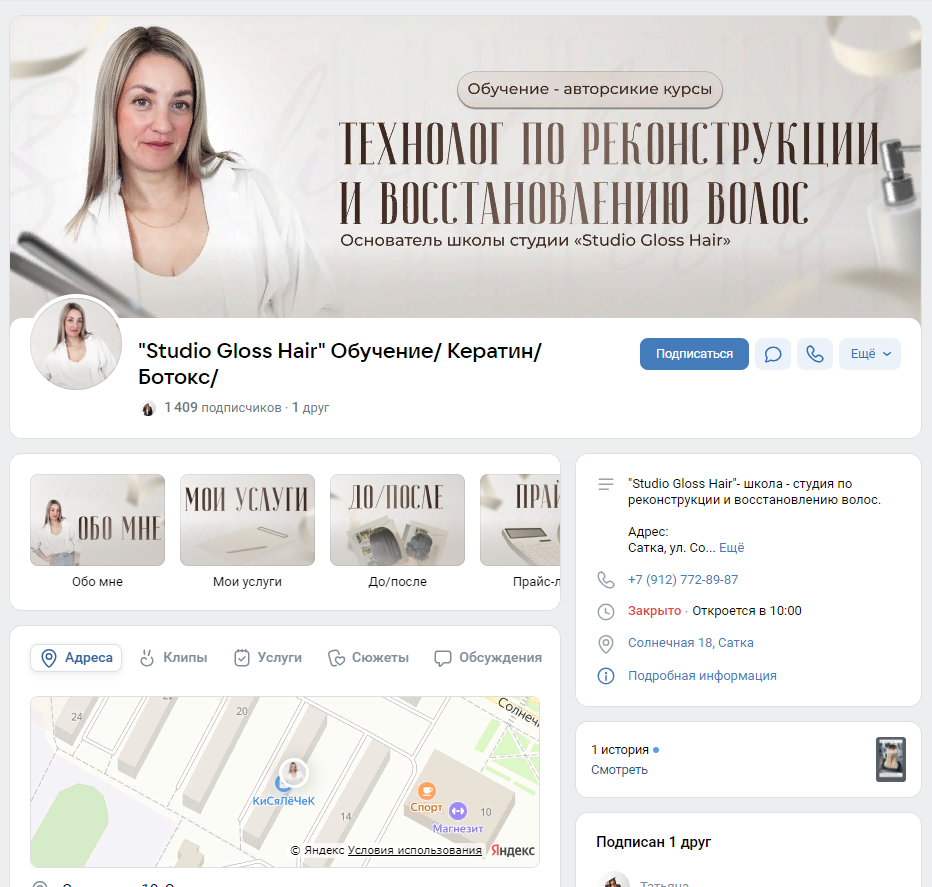Click the 1 409 подписчиков text

click(x=223, y=408)
